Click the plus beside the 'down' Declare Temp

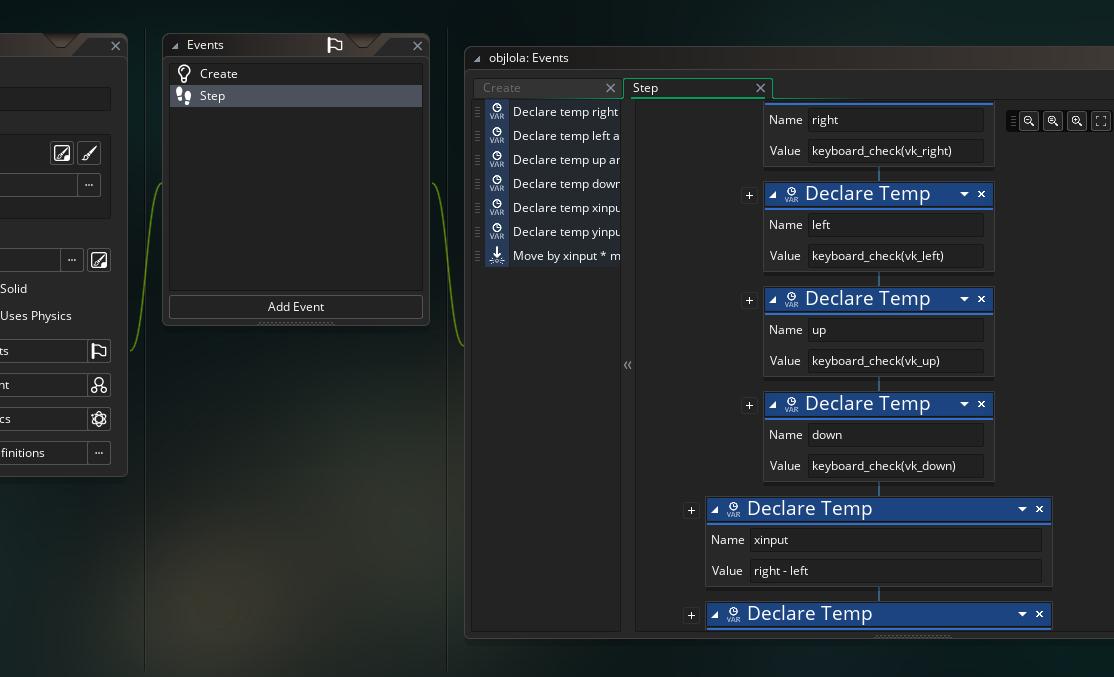click(x=749, y=406)
